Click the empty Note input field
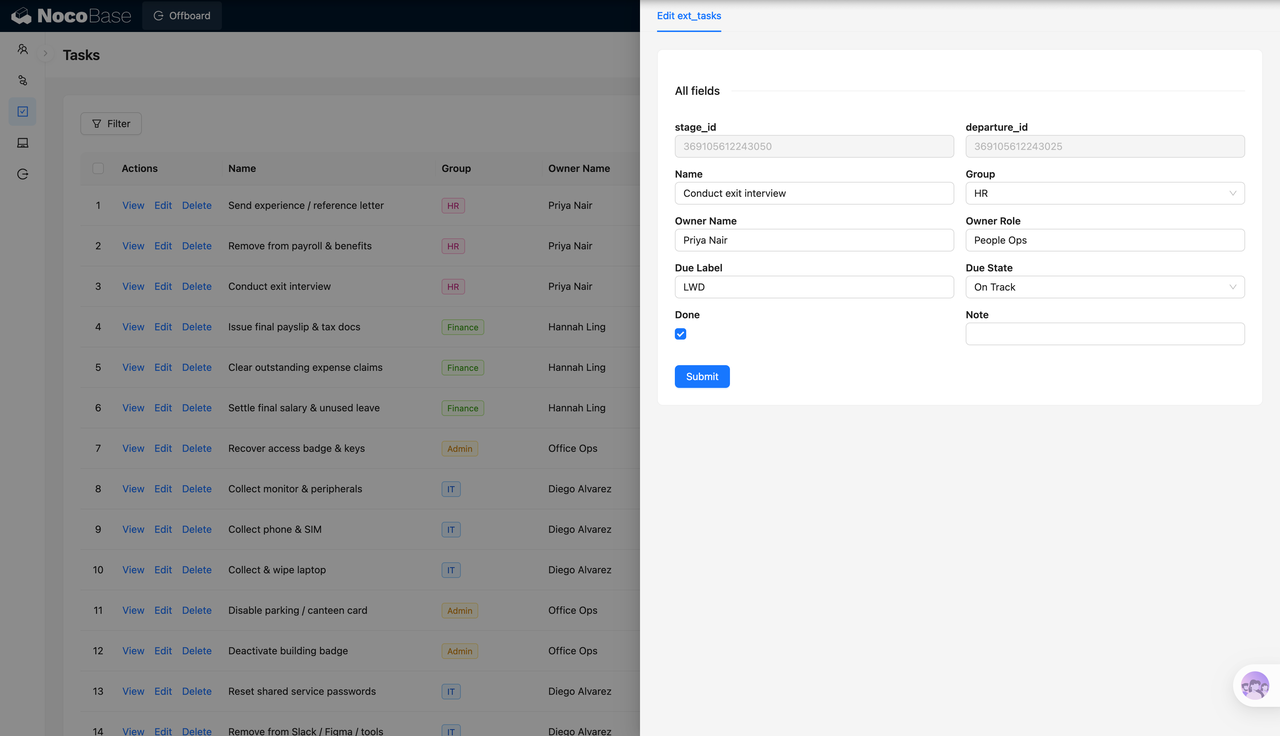 point(1105,334)
